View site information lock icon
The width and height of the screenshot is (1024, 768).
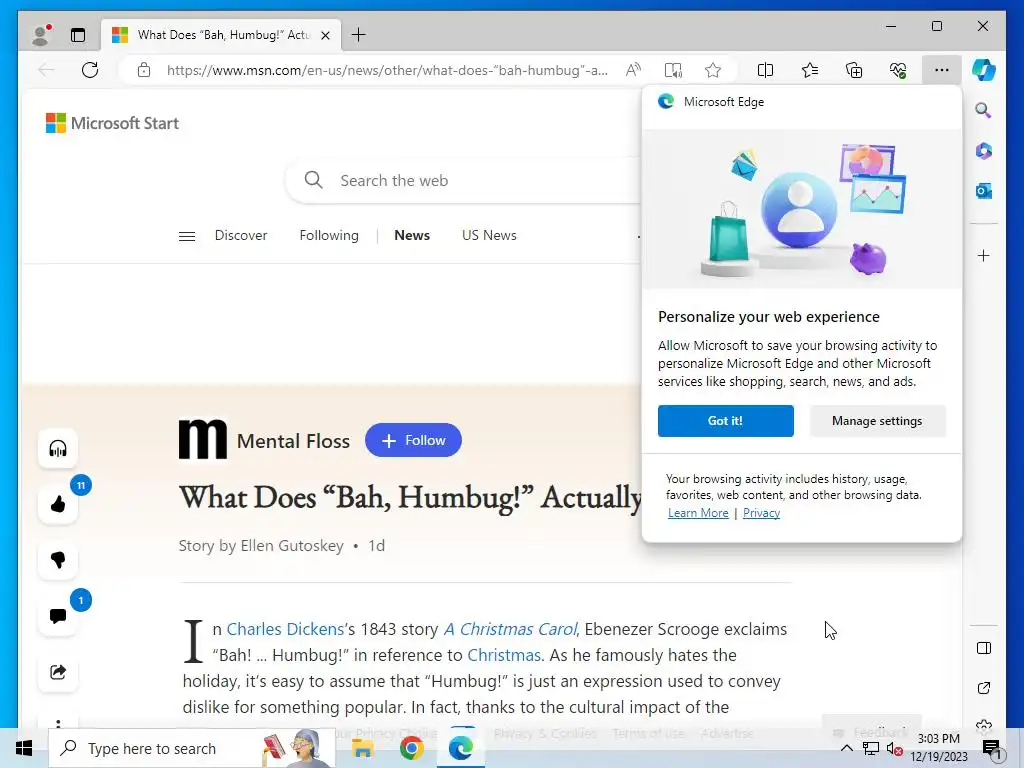click(x=144, y=70)
